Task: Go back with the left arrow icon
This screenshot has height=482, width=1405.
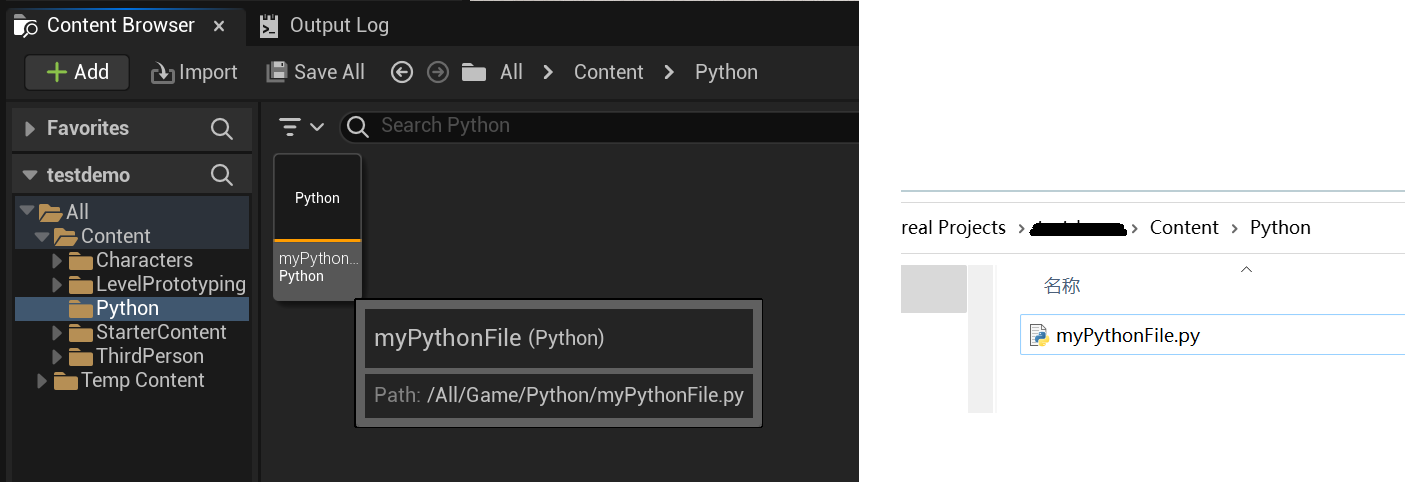Action: 402,72
